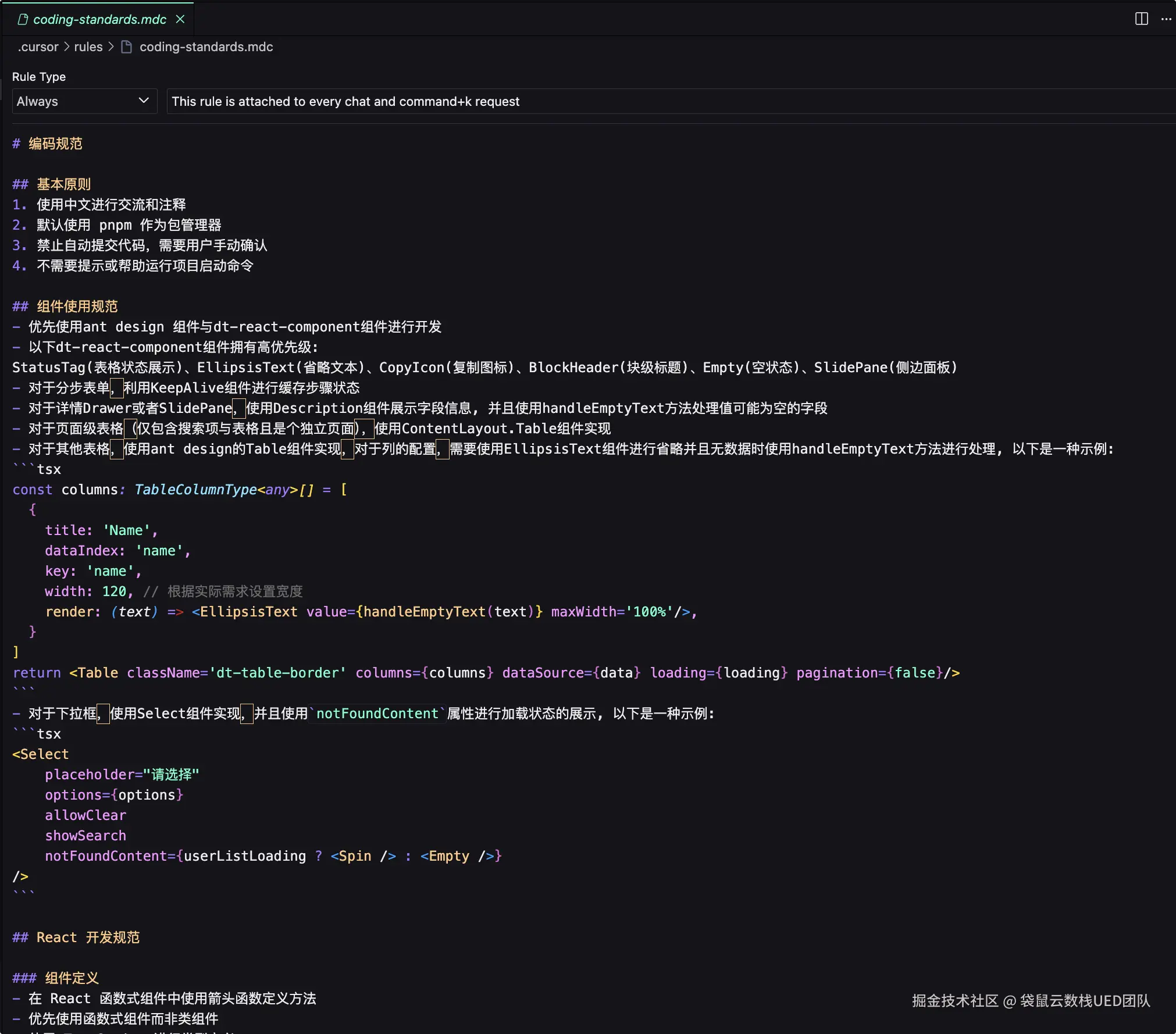The height and width of the screenshot is (1034, 1176).
Task: Click coding-standards.mdc in the breadcrumb path
Action: (x=206, y=47)
